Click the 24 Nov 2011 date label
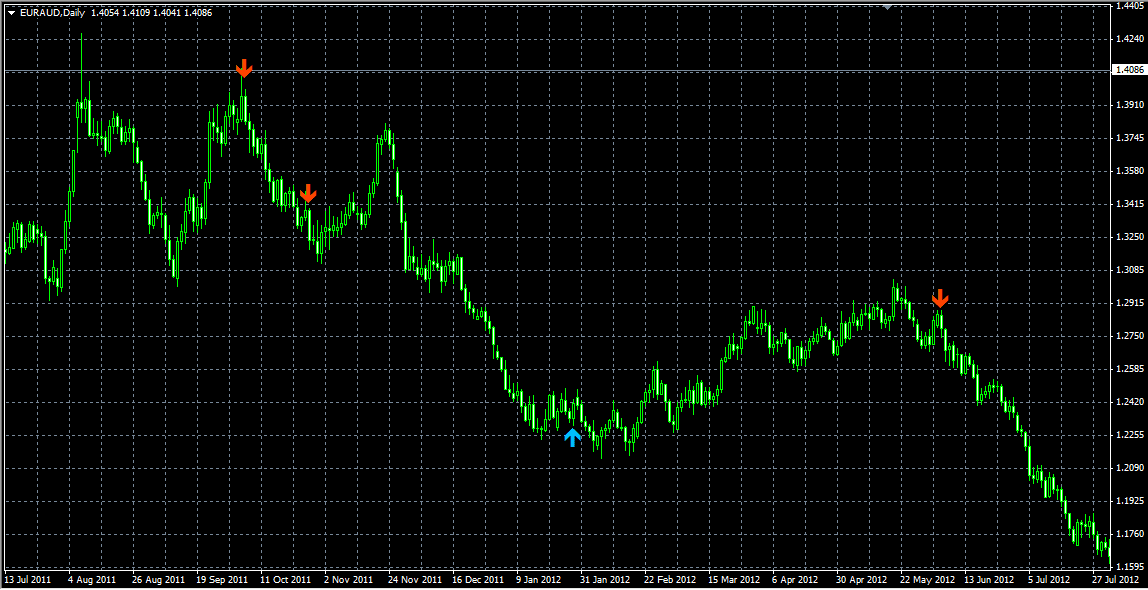This screenshot has height=590, width=1148. pyautogui.click(x=414, y=580)
